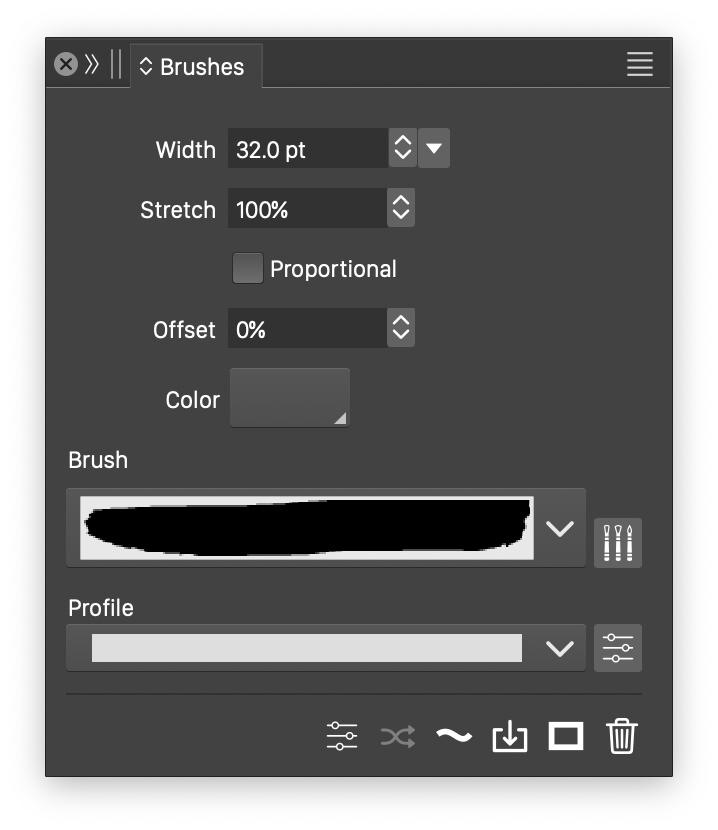Expand the Width presets dropdown arrow
This screenshot has width=718, height=830.
pyautogui.click(x=433, y=149)
